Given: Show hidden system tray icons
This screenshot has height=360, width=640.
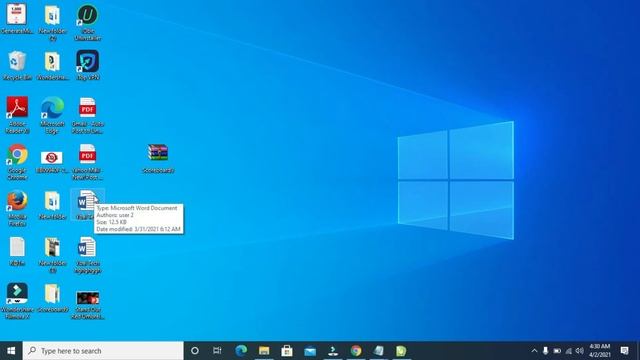Looking at the screenshot, I should click(534, 351).
